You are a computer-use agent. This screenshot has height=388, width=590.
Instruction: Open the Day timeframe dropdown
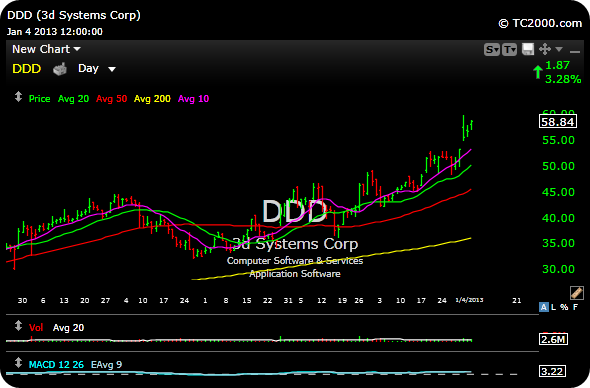(x=97, y=68)
